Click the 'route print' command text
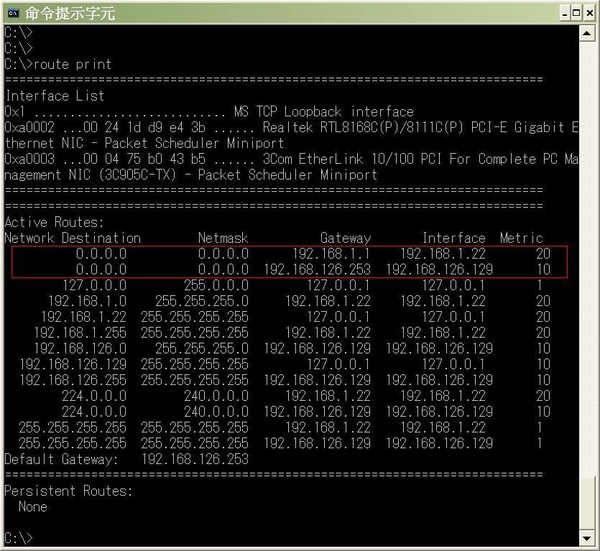Screen dimensions: 600x551 pyautogui.click(x=73, y=64)
